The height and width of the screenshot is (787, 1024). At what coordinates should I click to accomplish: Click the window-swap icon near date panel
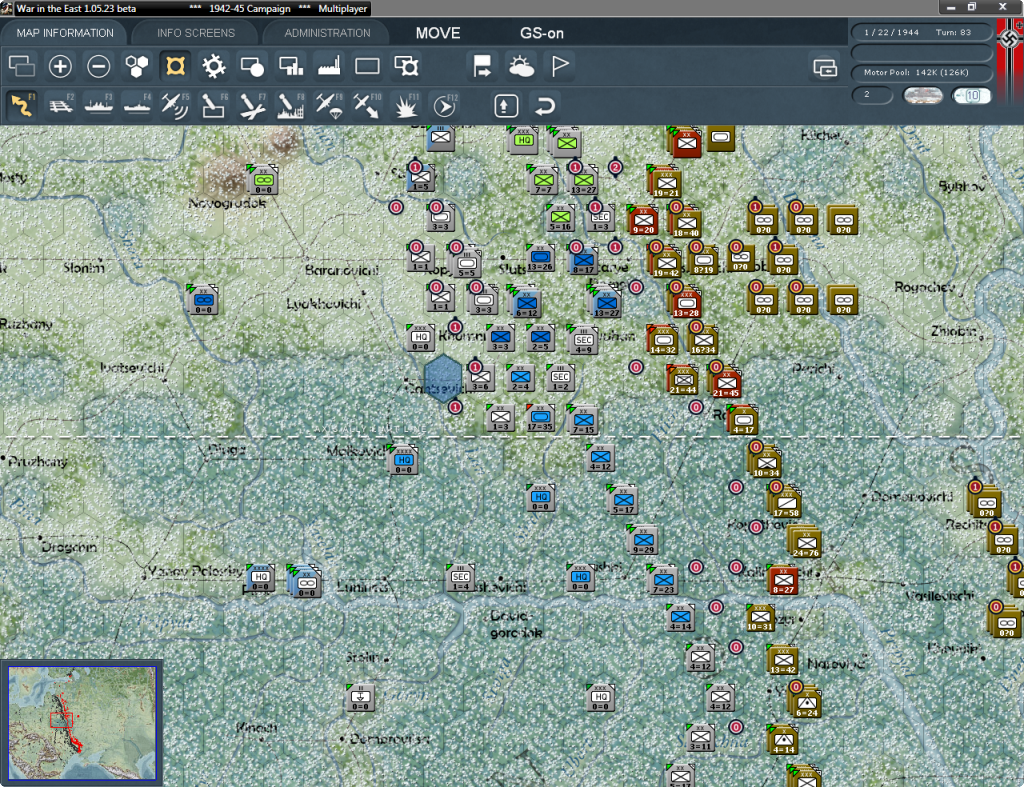pyautogui.click(x=825, y=67)
